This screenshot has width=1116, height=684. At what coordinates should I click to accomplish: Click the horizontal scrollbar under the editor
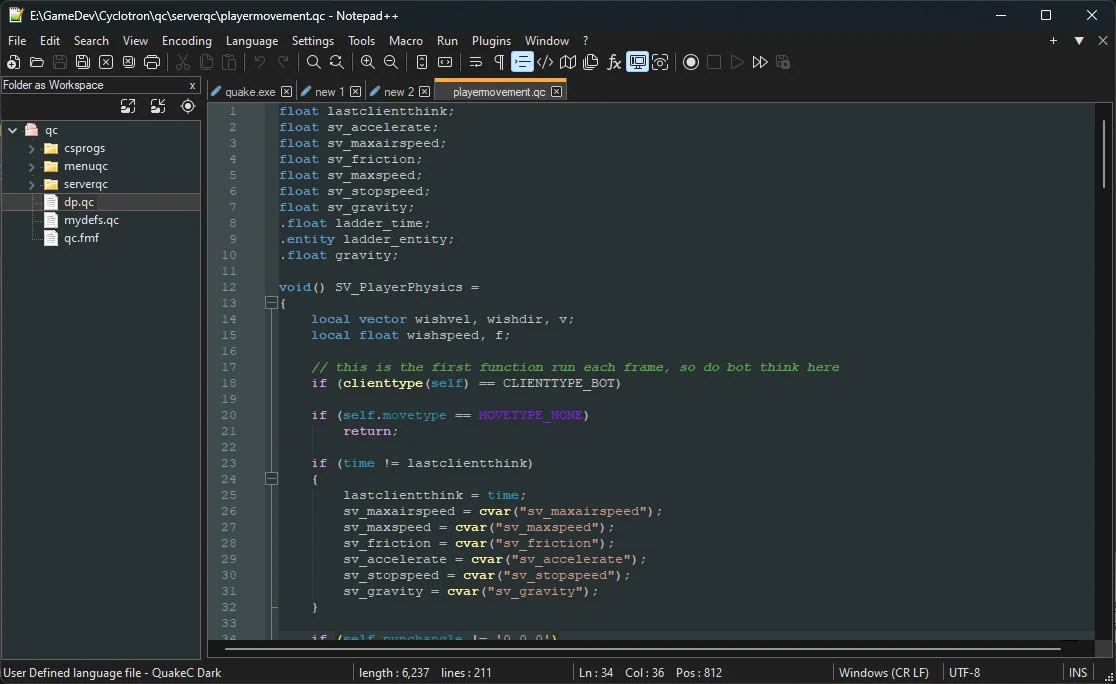point(642,648)
